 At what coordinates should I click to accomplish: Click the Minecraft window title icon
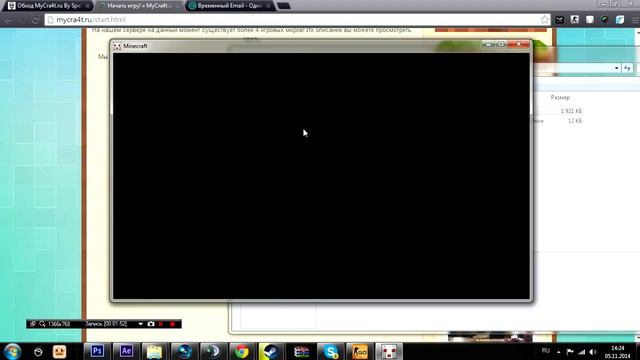coord(117,46)
